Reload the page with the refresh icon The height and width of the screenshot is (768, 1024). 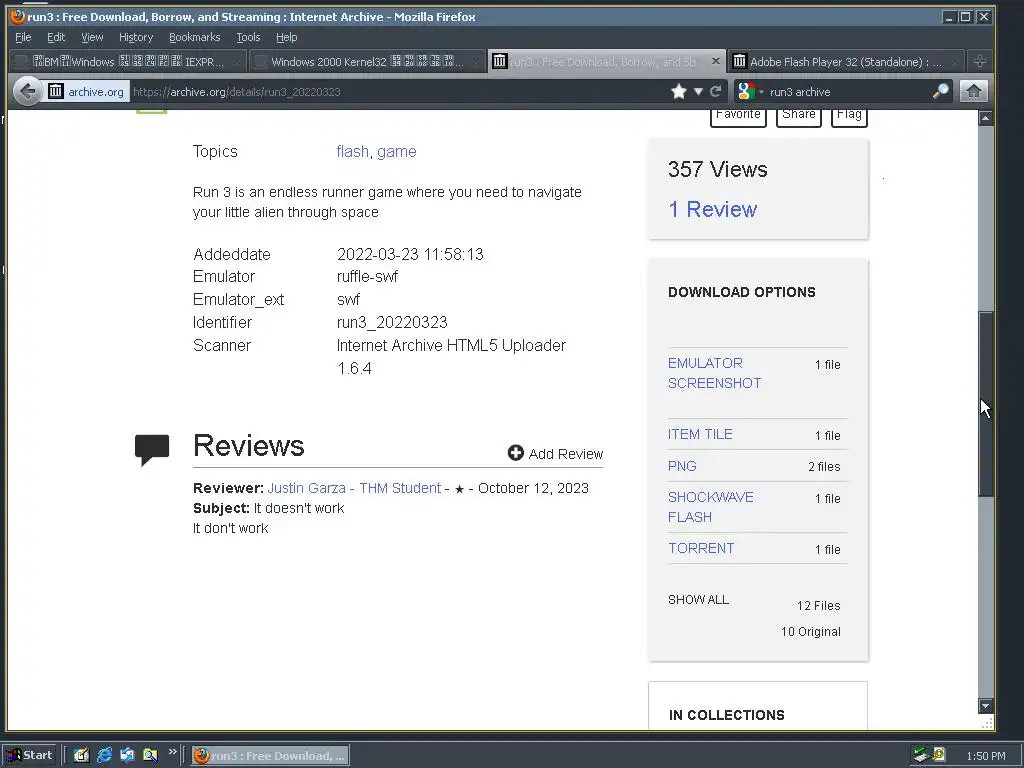coord(716,91)
